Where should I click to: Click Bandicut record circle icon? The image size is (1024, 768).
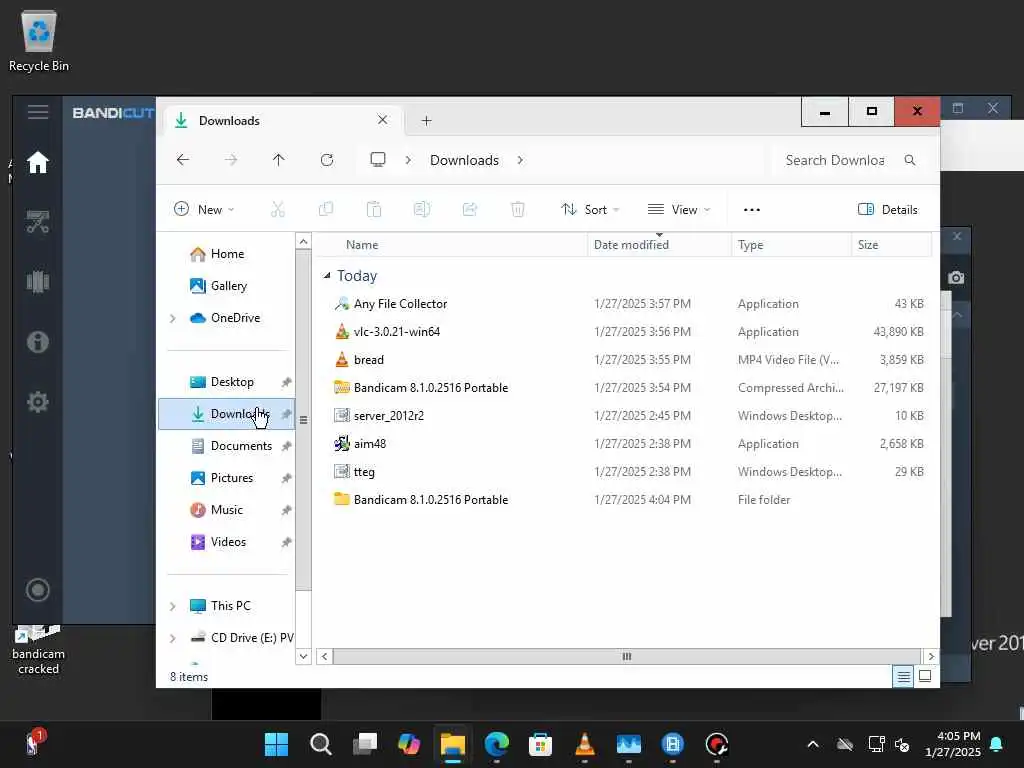coord(38,590)
